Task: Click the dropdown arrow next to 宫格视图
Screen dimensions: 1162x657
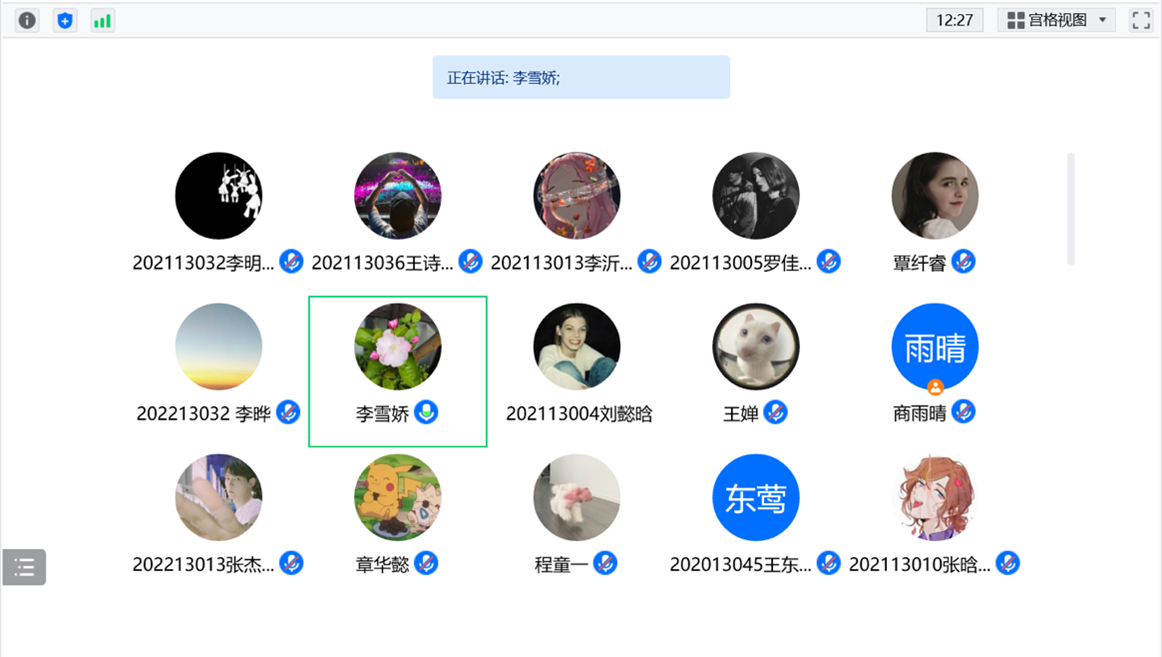Action: click(x=1103, y=20)
